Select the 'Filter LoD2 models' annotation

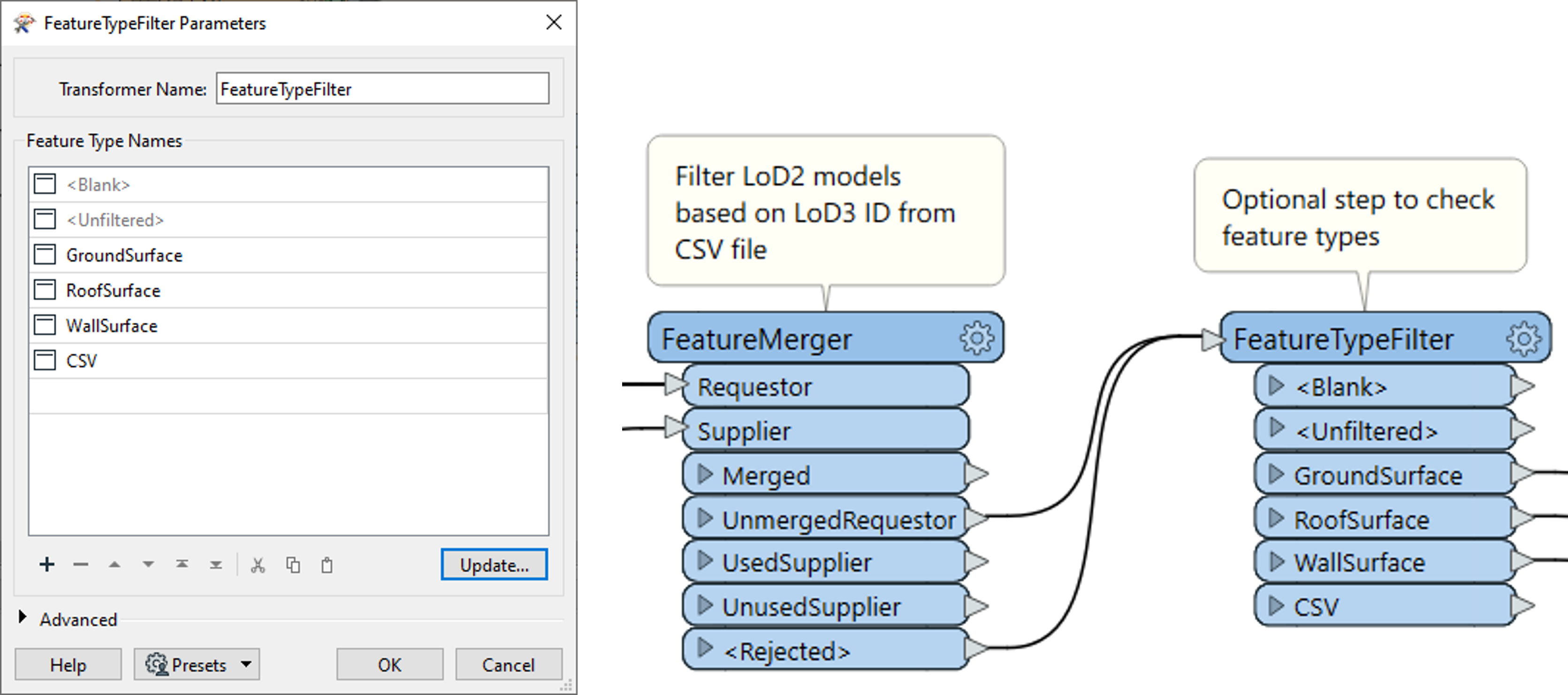(x=826, y=211)
